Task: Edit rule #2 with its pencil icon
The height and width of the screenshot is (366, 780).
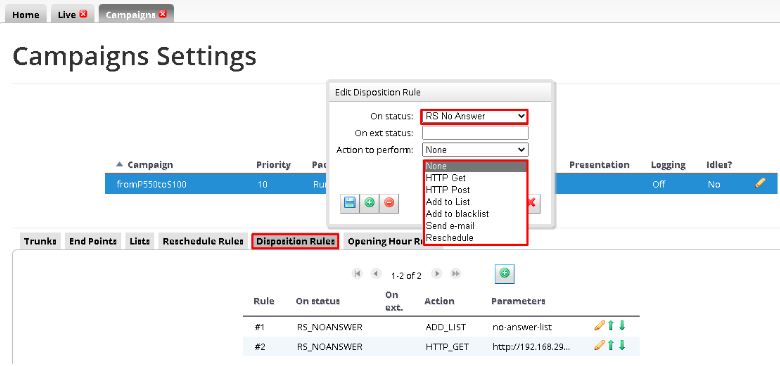Action: 599,345
